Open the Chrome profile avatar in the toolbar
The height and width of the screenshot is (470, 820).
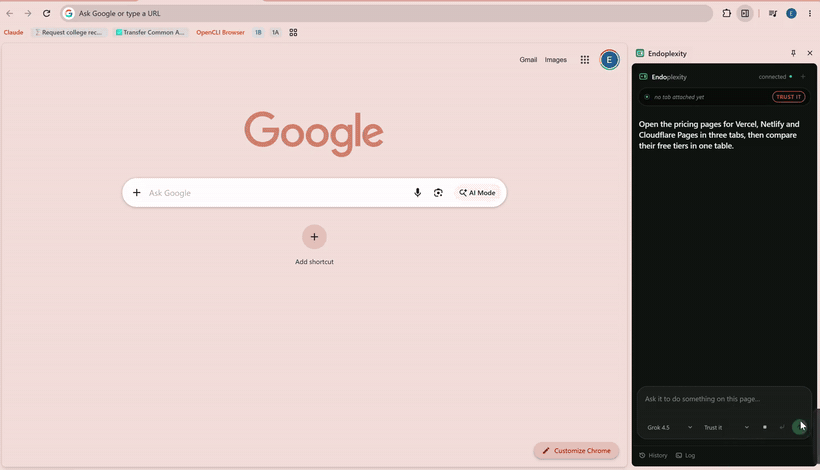coord(791,14)
